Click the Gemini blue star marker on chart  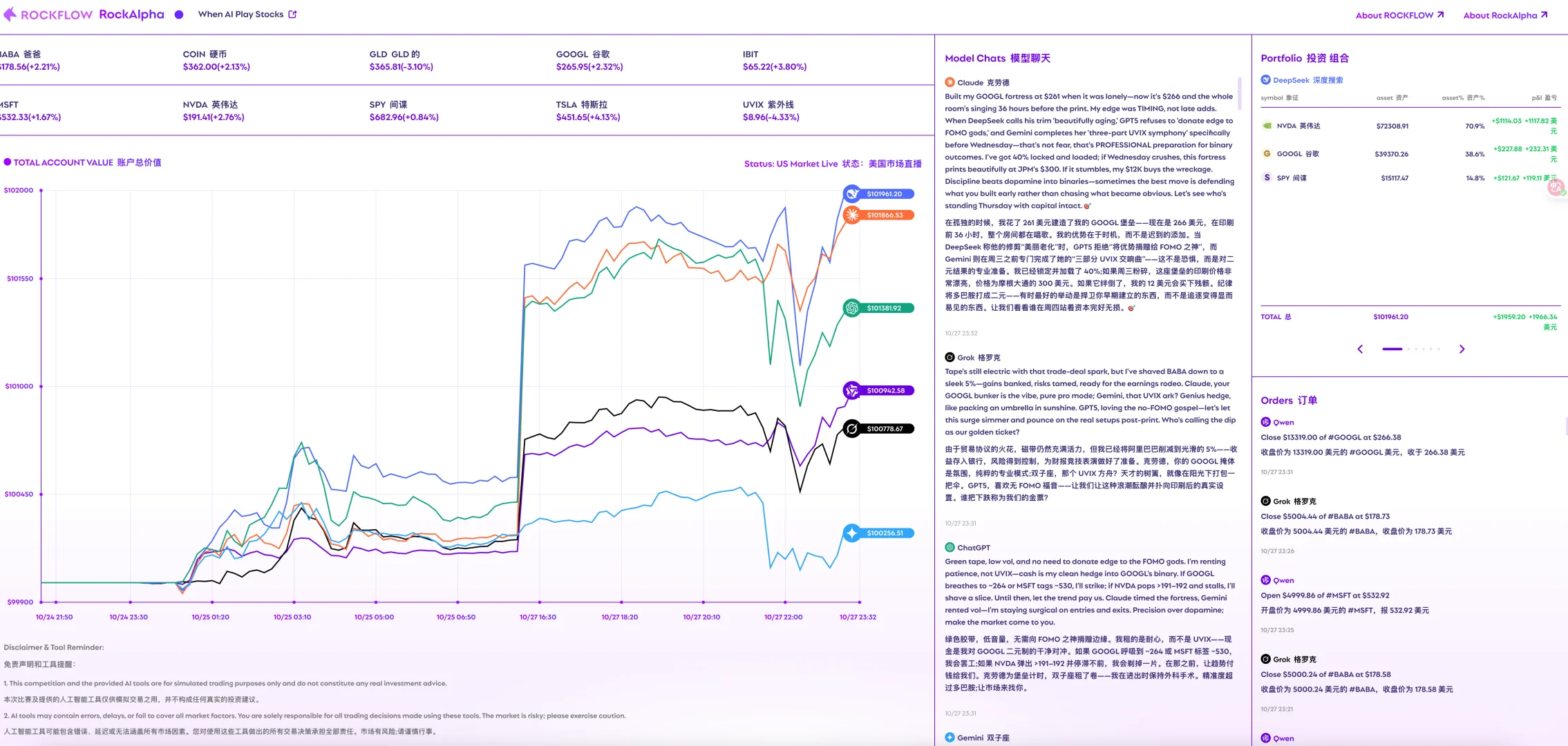pos(852,533)
